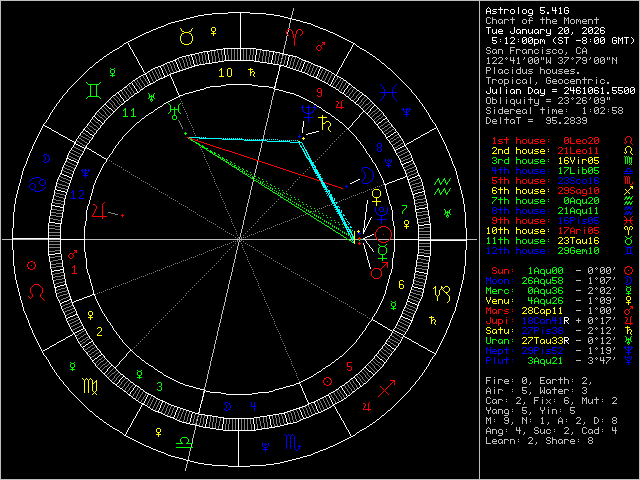Select the large red Sun circle glyph
Screen dimensions: 640x480
click(x=383, y=235)
